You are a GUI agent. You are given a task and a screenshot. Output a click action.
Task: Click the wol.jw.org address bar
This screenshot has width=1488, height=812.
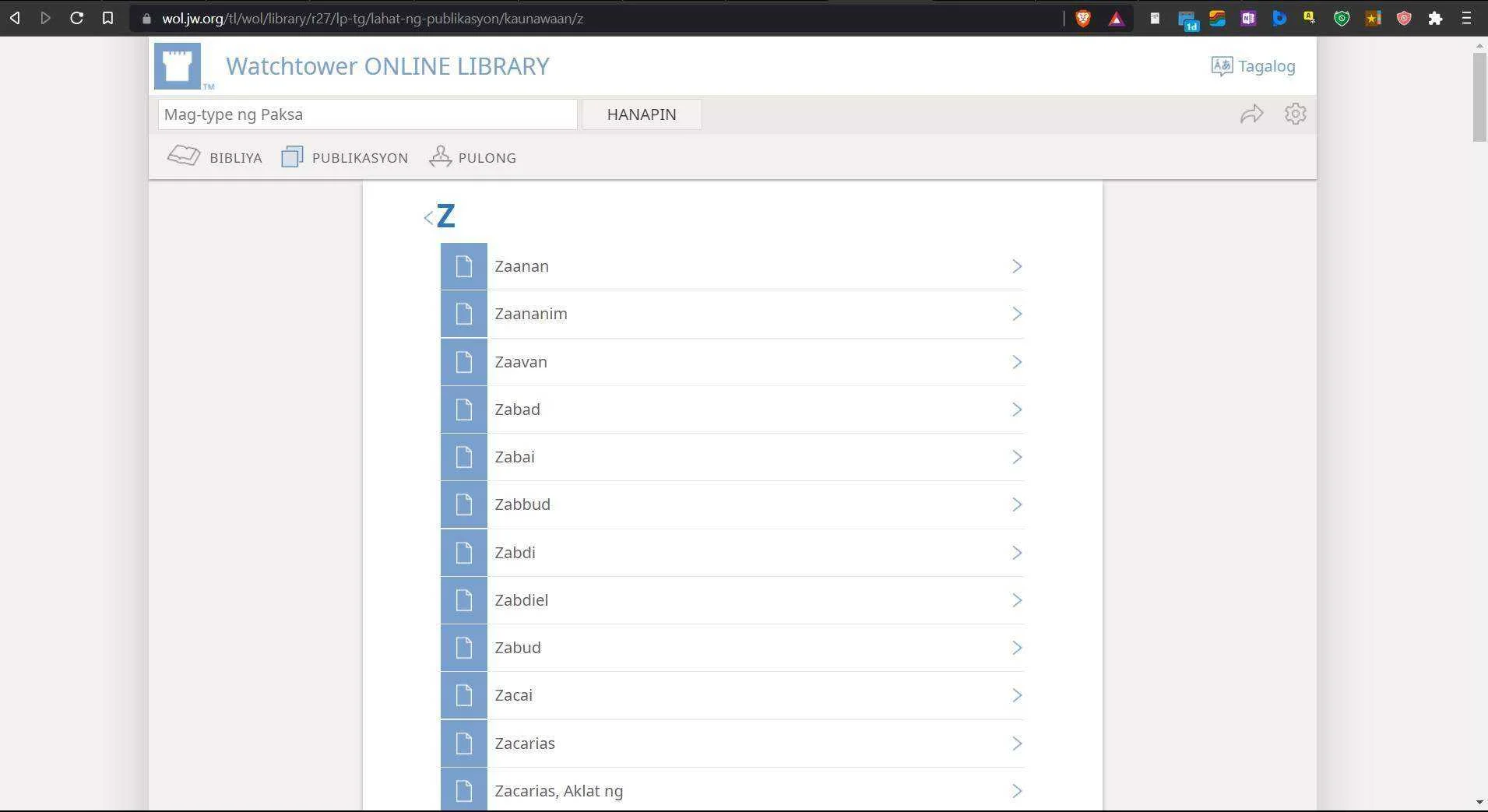coord(596,19)
